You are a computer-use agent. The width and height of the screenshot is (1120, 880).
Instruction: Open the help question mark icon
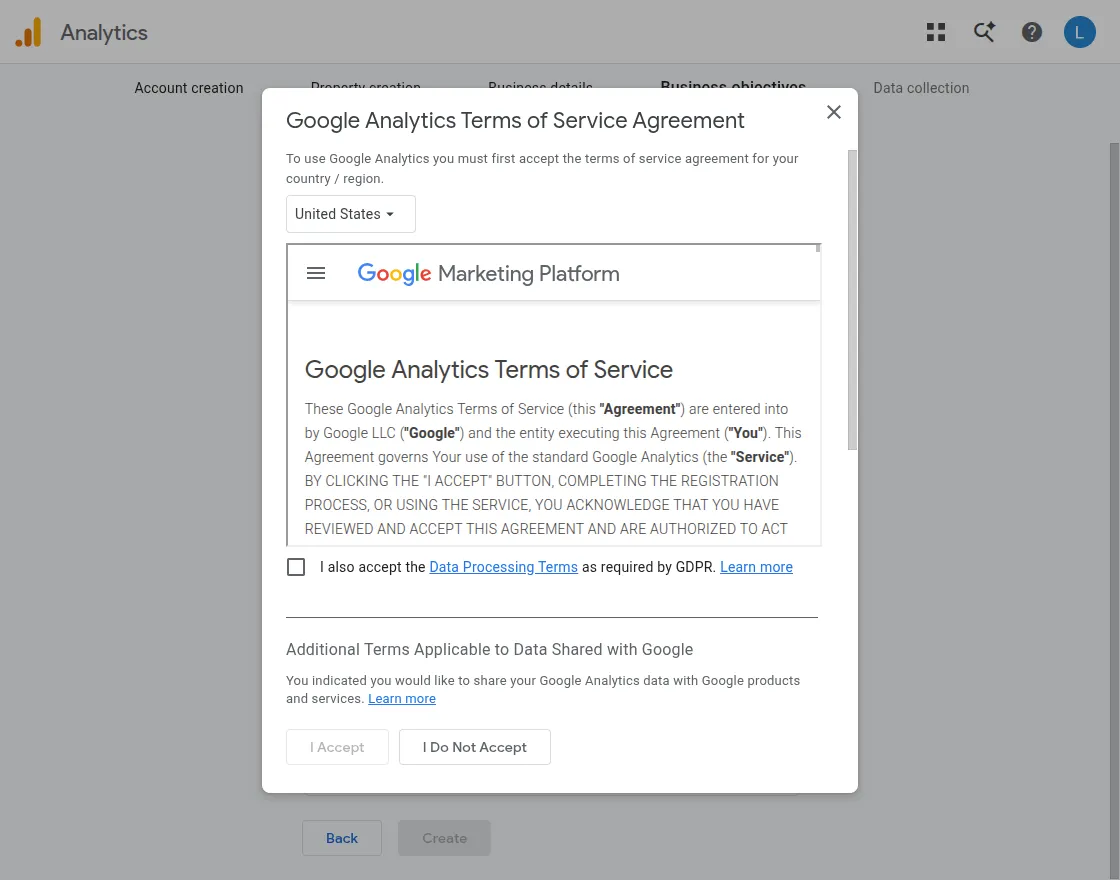click(x=1031, y=32)
